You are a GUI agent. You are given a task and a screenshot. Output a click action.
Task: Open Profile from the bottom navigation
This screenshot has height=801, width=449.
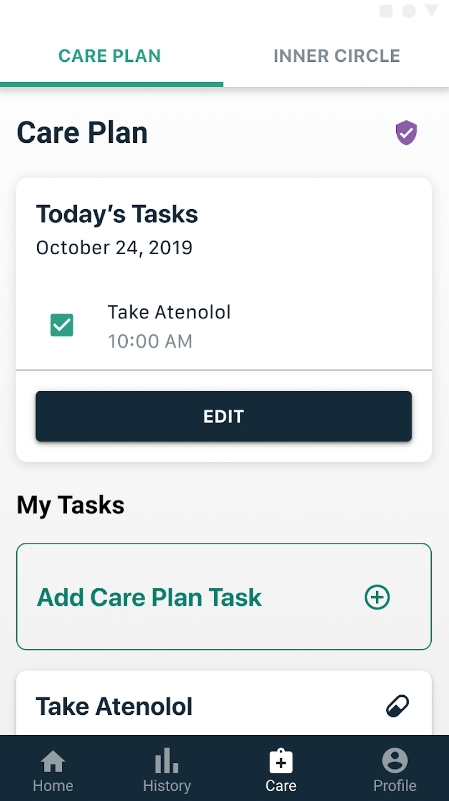[394, 770]
